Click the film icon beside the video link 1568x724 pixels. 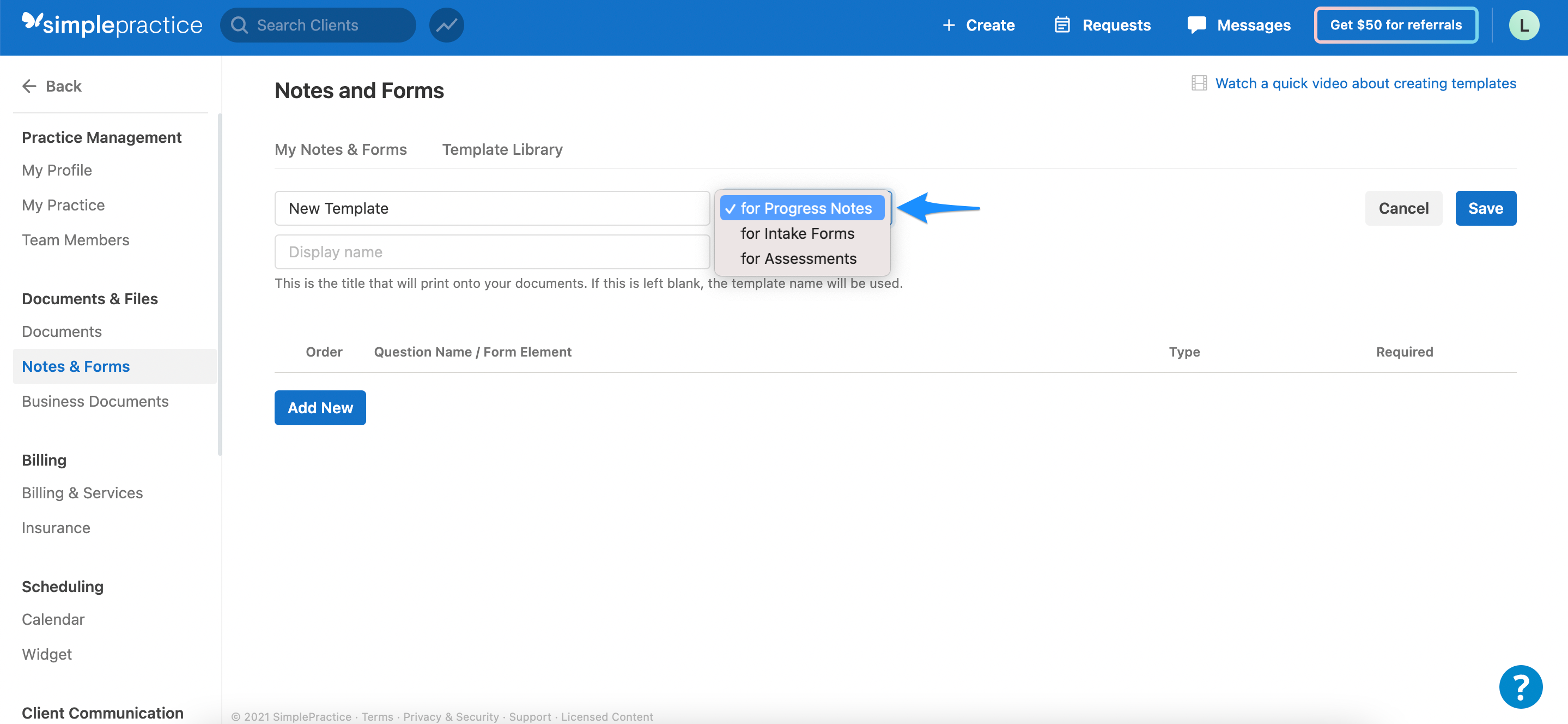1199,83
